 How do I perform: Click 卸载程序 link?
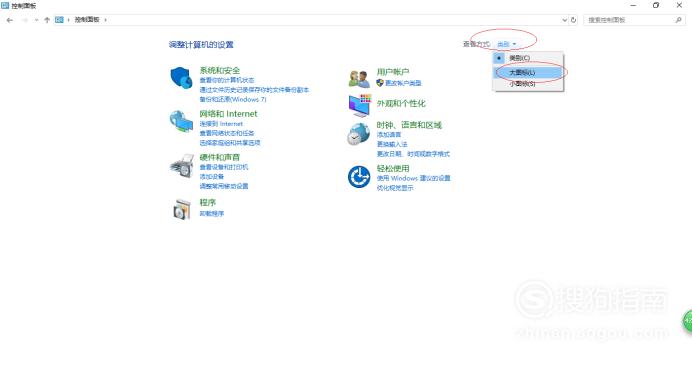(211, 213)
